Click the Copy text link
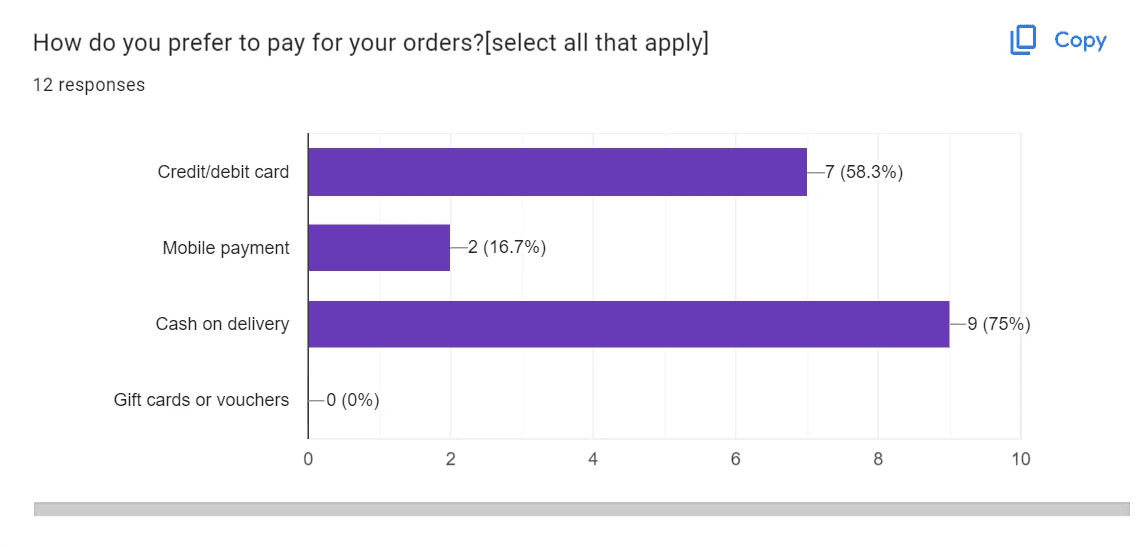 pos(1080,41)
